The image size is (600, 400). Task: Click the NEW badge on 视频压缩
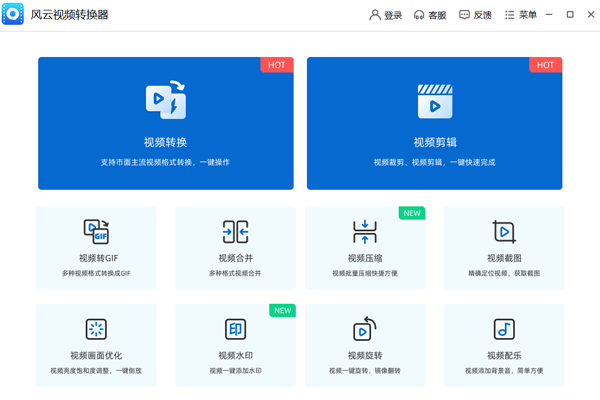click(412, 213)
